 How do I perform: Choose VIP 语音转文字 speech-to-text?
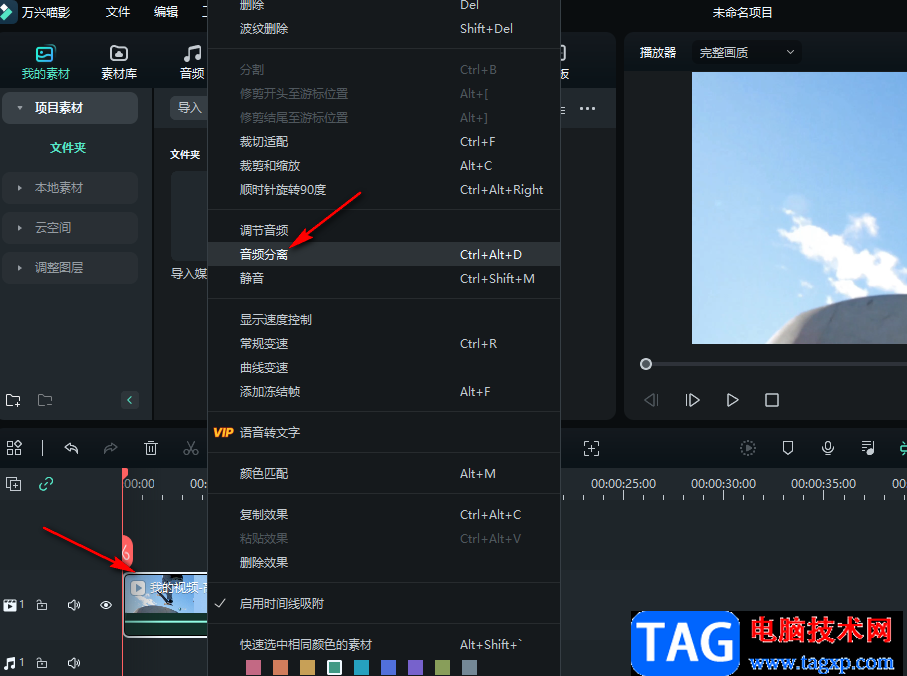pyautogui.click(x=384, y=433)
